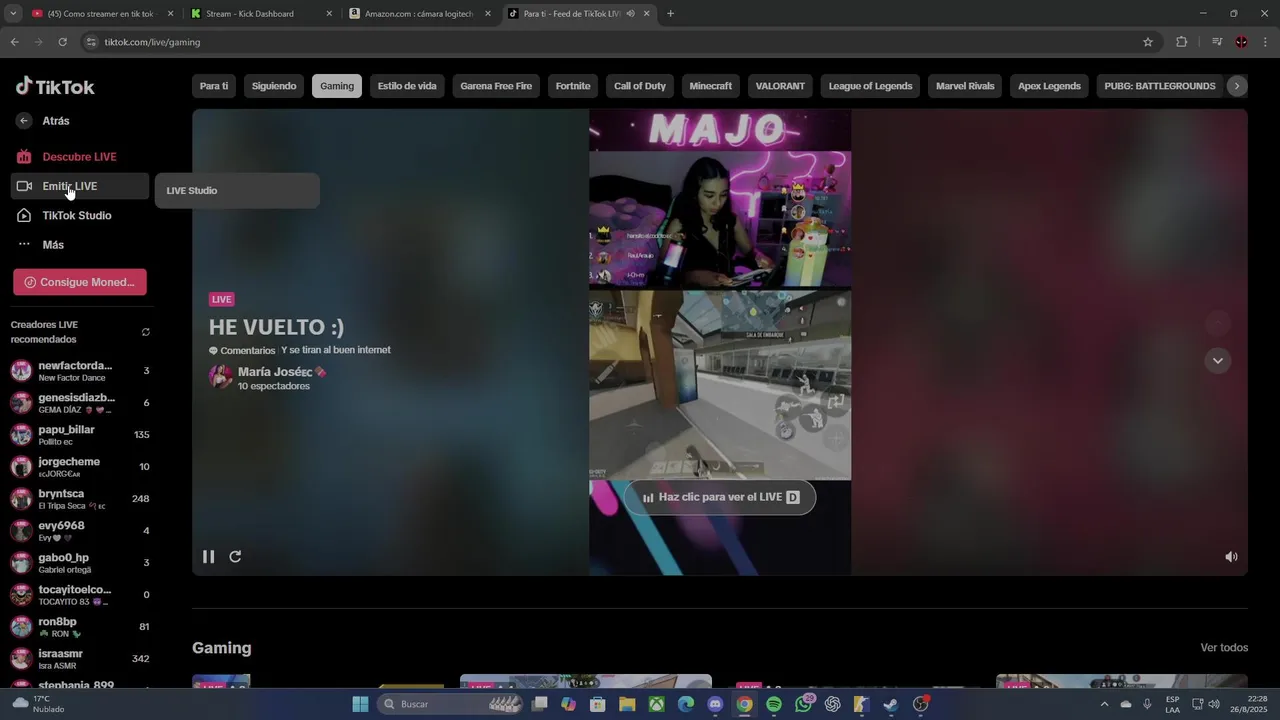Viewport: 1280px width, 720px height.
Task: Select the Estilo de vida tab
Action: 407,86
